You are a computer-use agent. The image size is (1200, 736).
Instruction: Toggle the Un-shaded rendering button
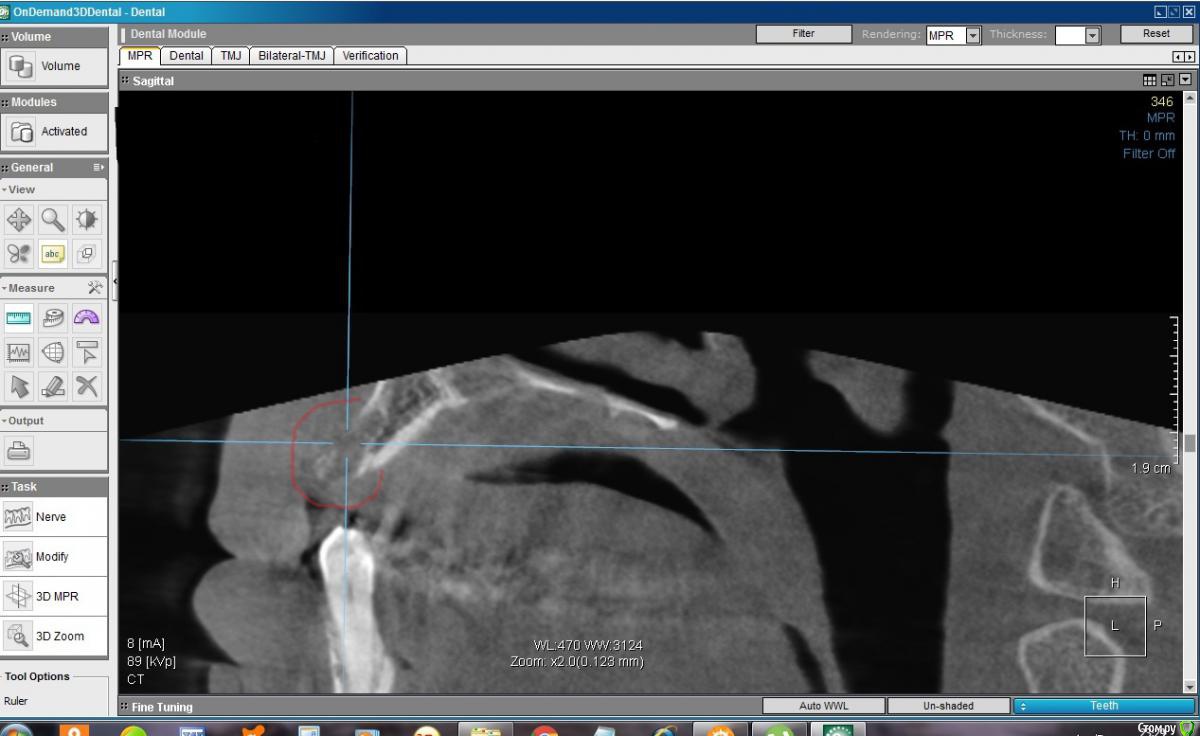click(x=947, y=706)
